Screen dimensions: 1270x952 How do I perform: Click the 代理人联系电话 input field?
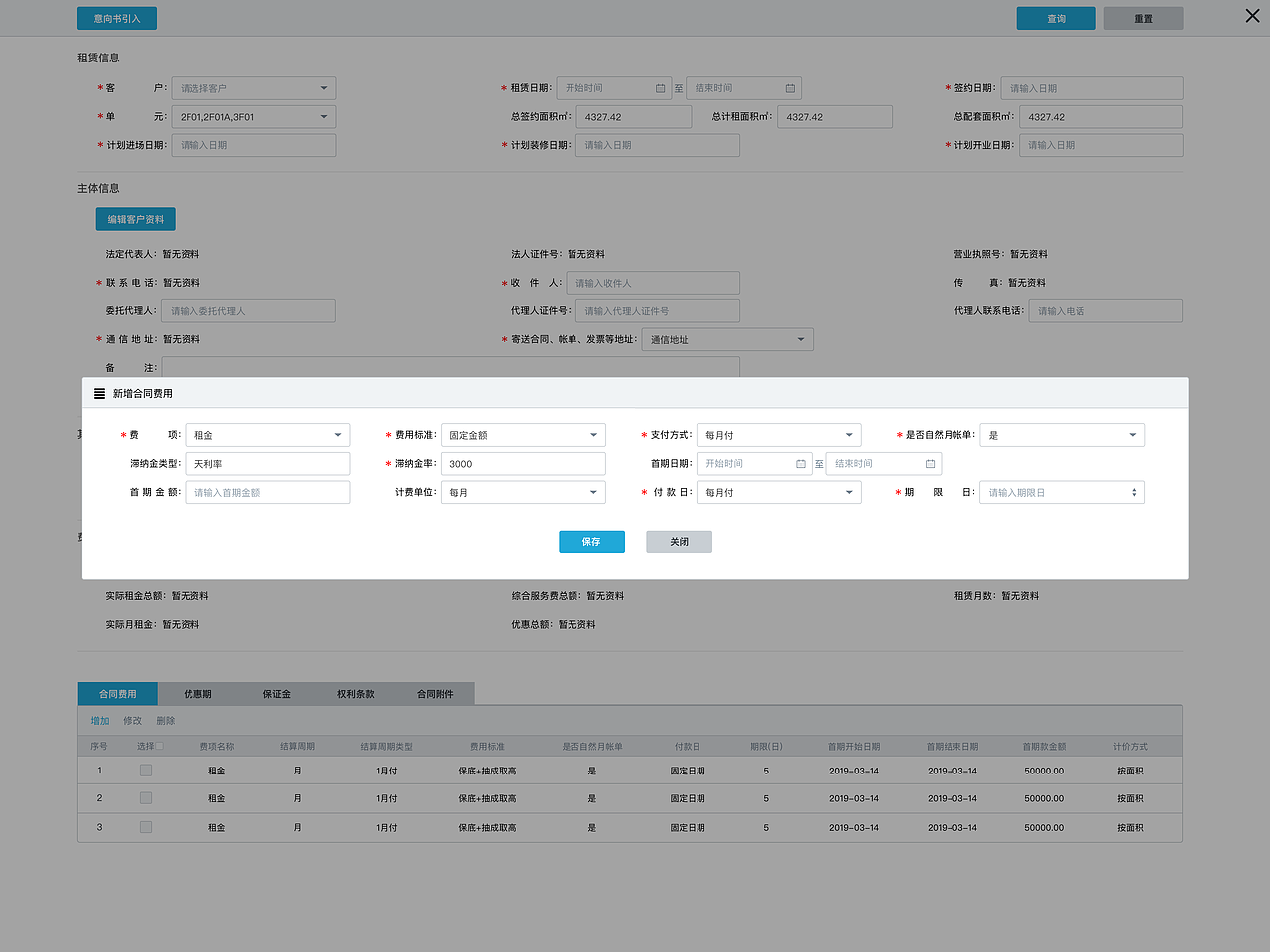coord(1105,311)
